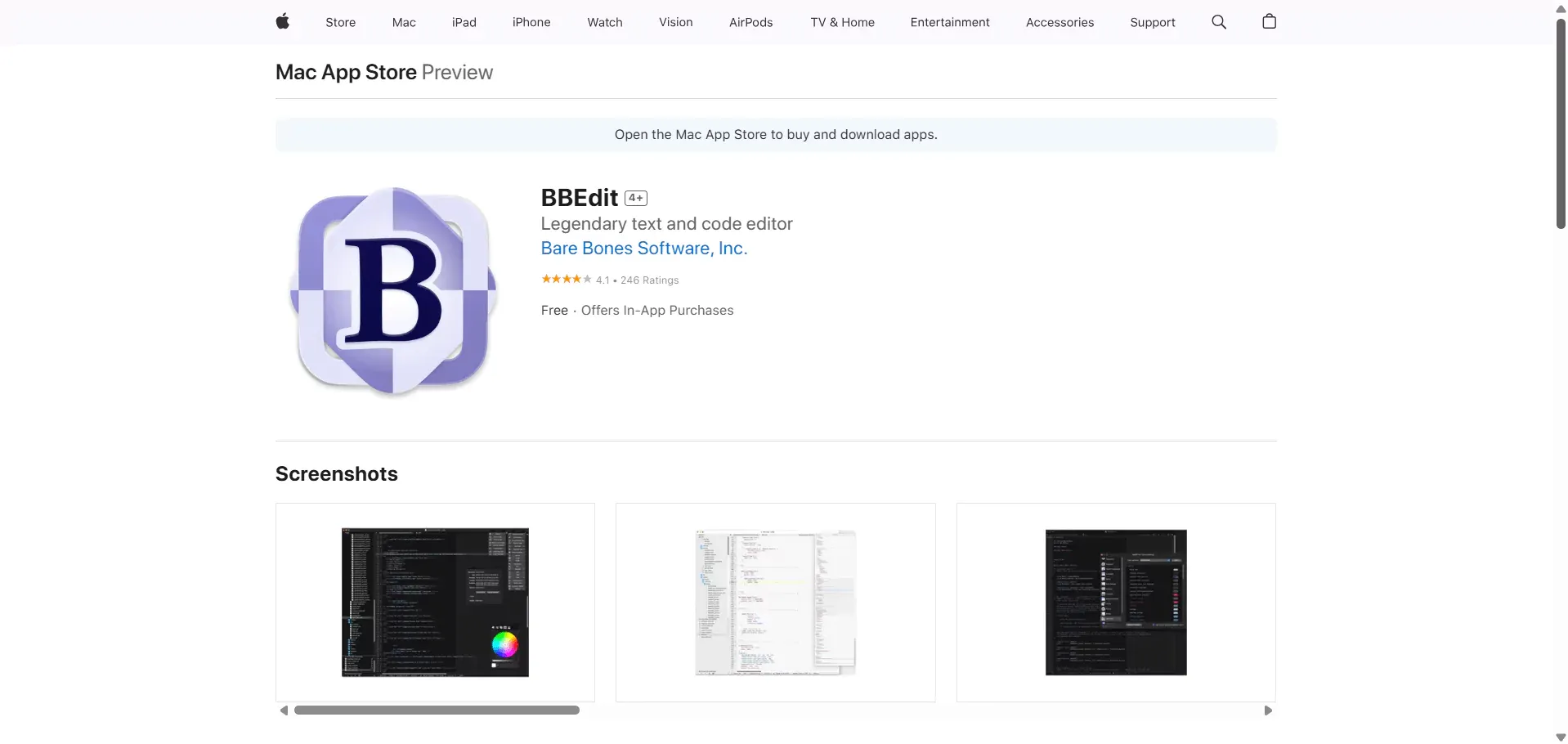Click the BBEdit app icon
The image size is (1568, 744).
tap(394, 291)
